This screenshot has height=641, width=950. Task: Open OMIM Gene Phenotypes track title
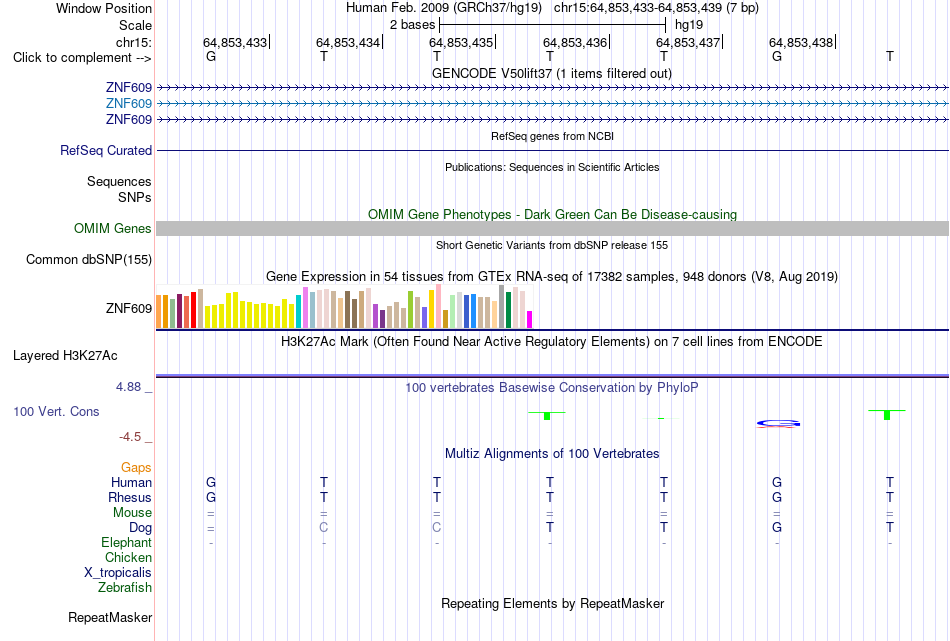click(552, 214)
